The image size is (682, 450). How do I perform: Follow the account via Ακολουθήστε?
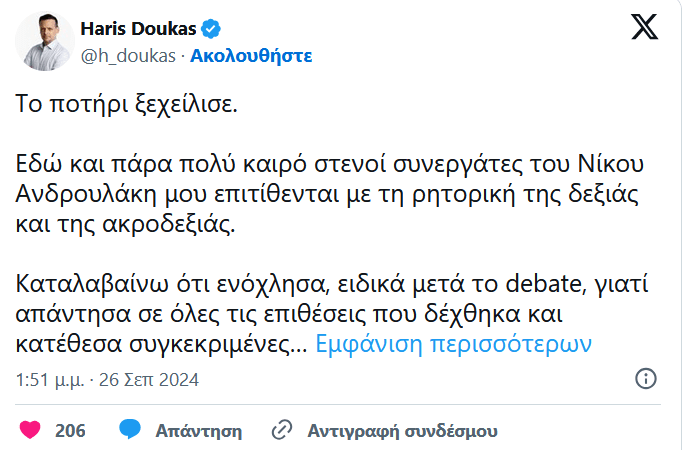click(x=251, y=54)
